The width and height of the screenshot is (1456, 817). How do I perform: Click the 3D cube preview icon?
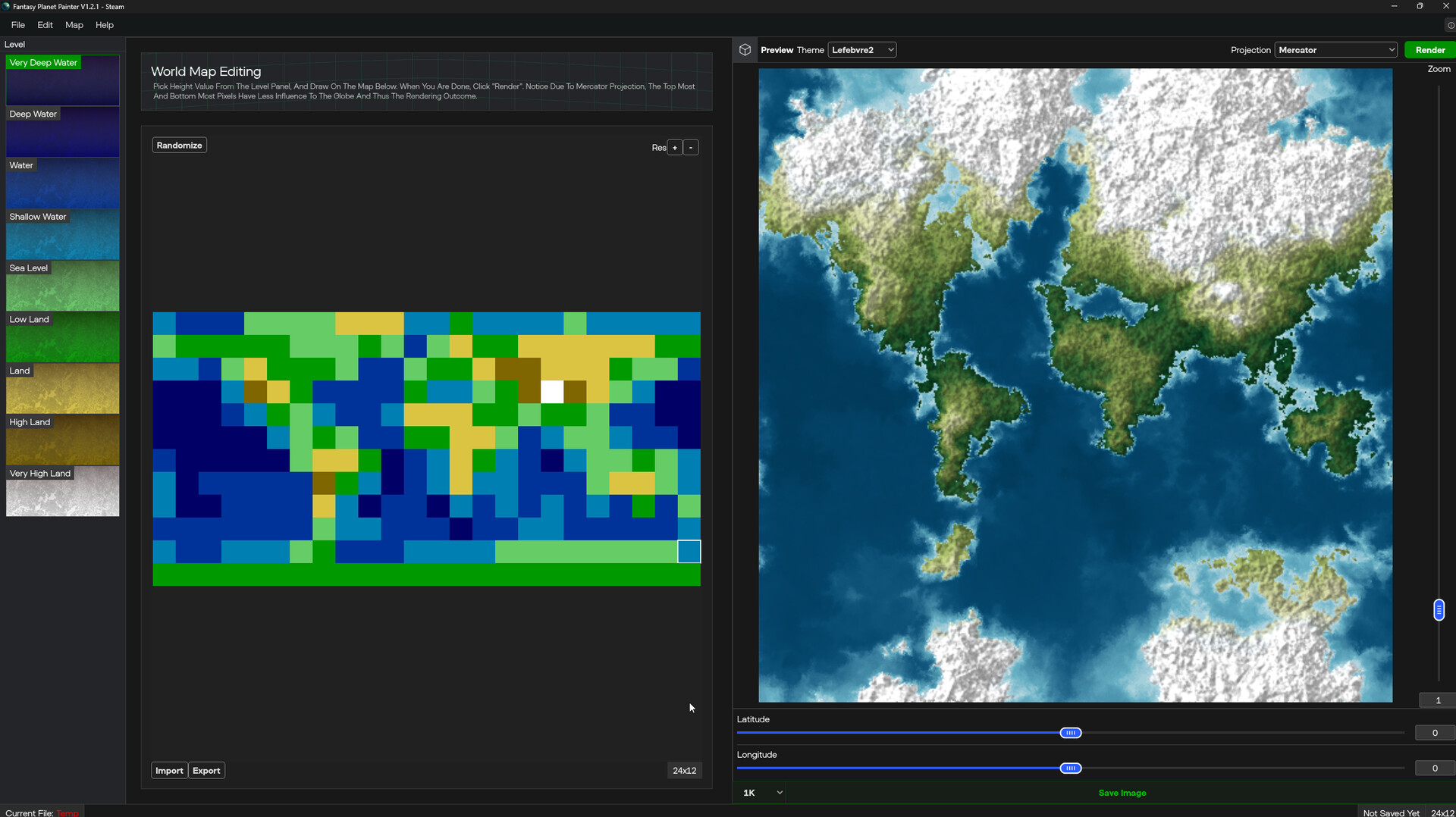[x=745, y=50]
